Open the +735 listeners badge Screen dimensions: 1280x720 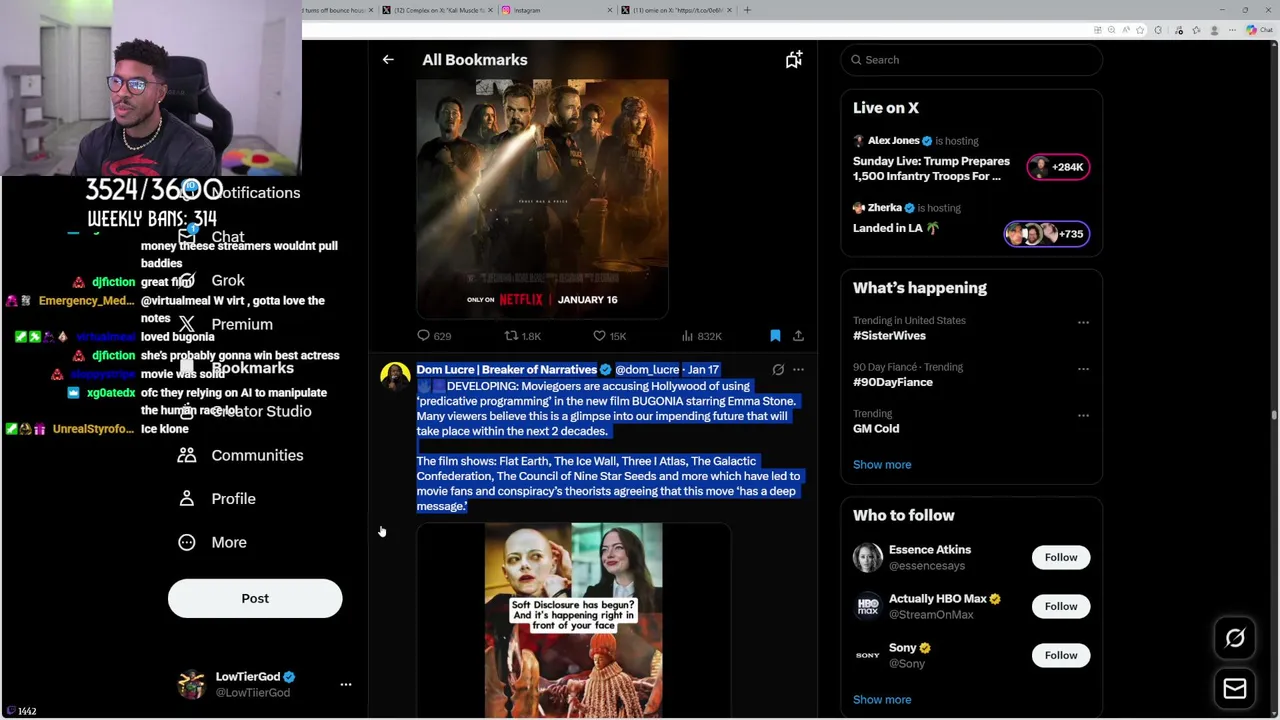click(1046, 234)
